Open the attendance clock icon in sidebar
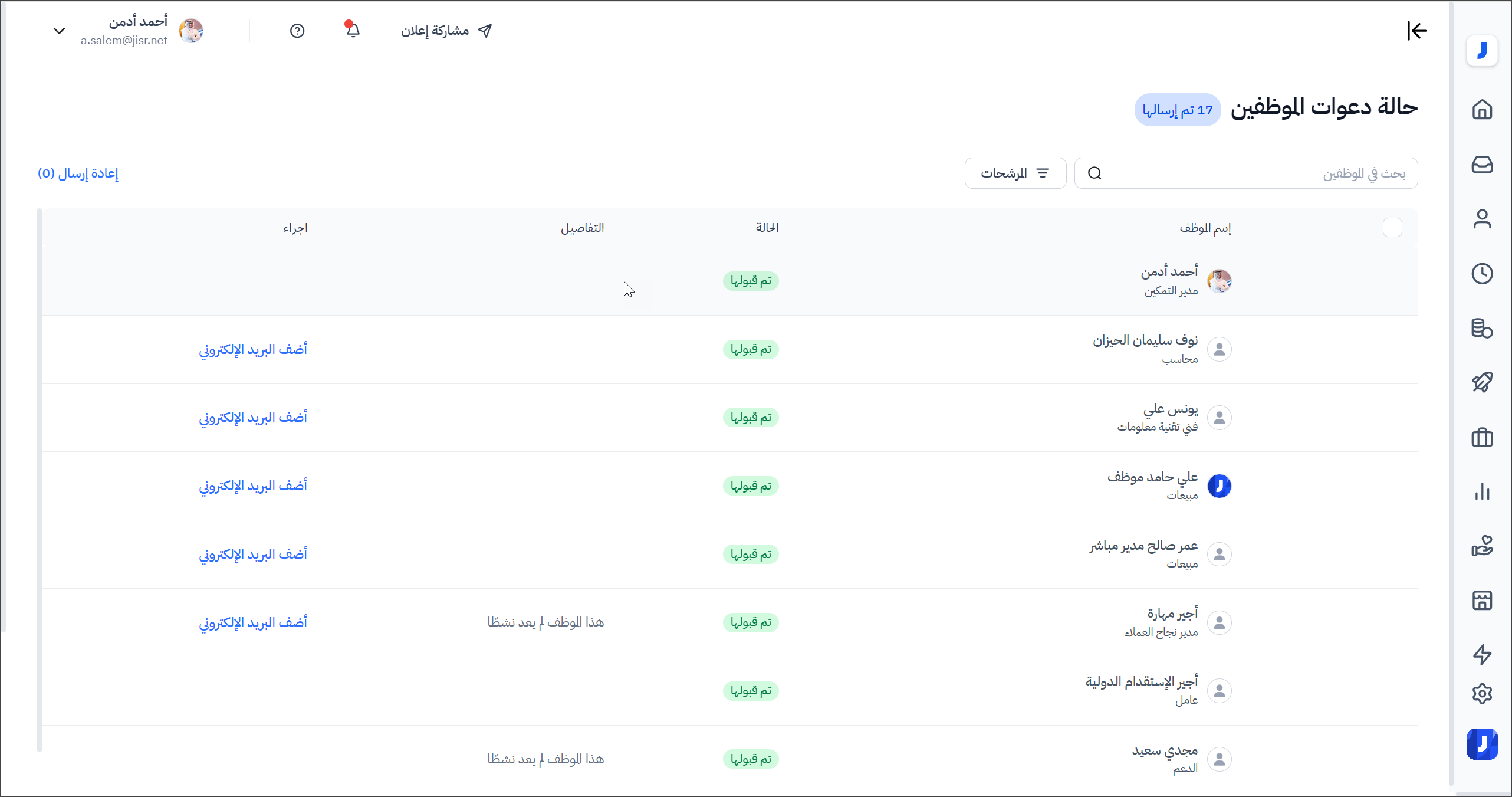Viewport: 1512px width, 797px height. (1482, 274)
